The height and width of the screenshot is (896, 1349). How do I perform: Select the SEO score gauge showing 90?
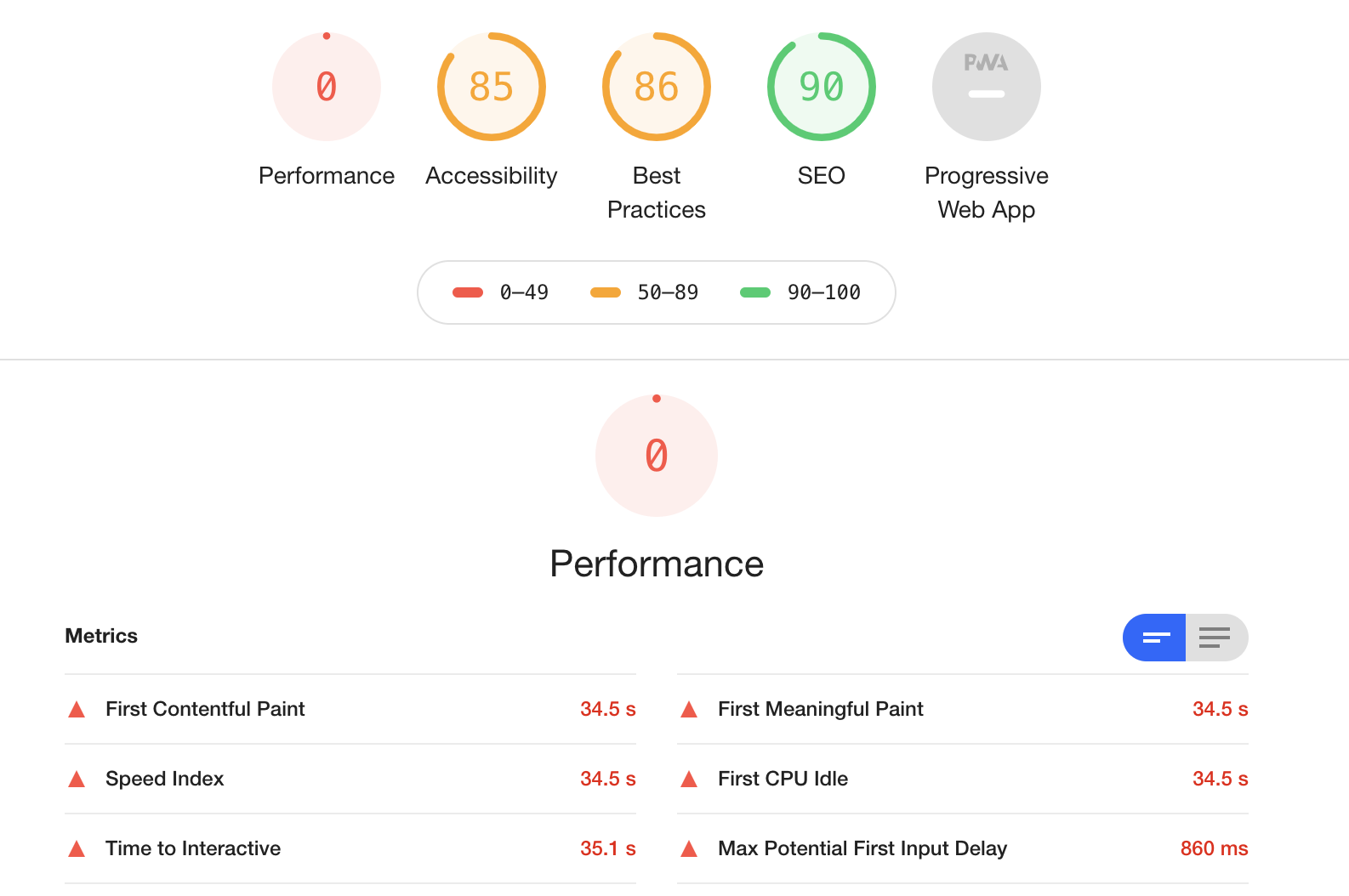coord(822,87)
